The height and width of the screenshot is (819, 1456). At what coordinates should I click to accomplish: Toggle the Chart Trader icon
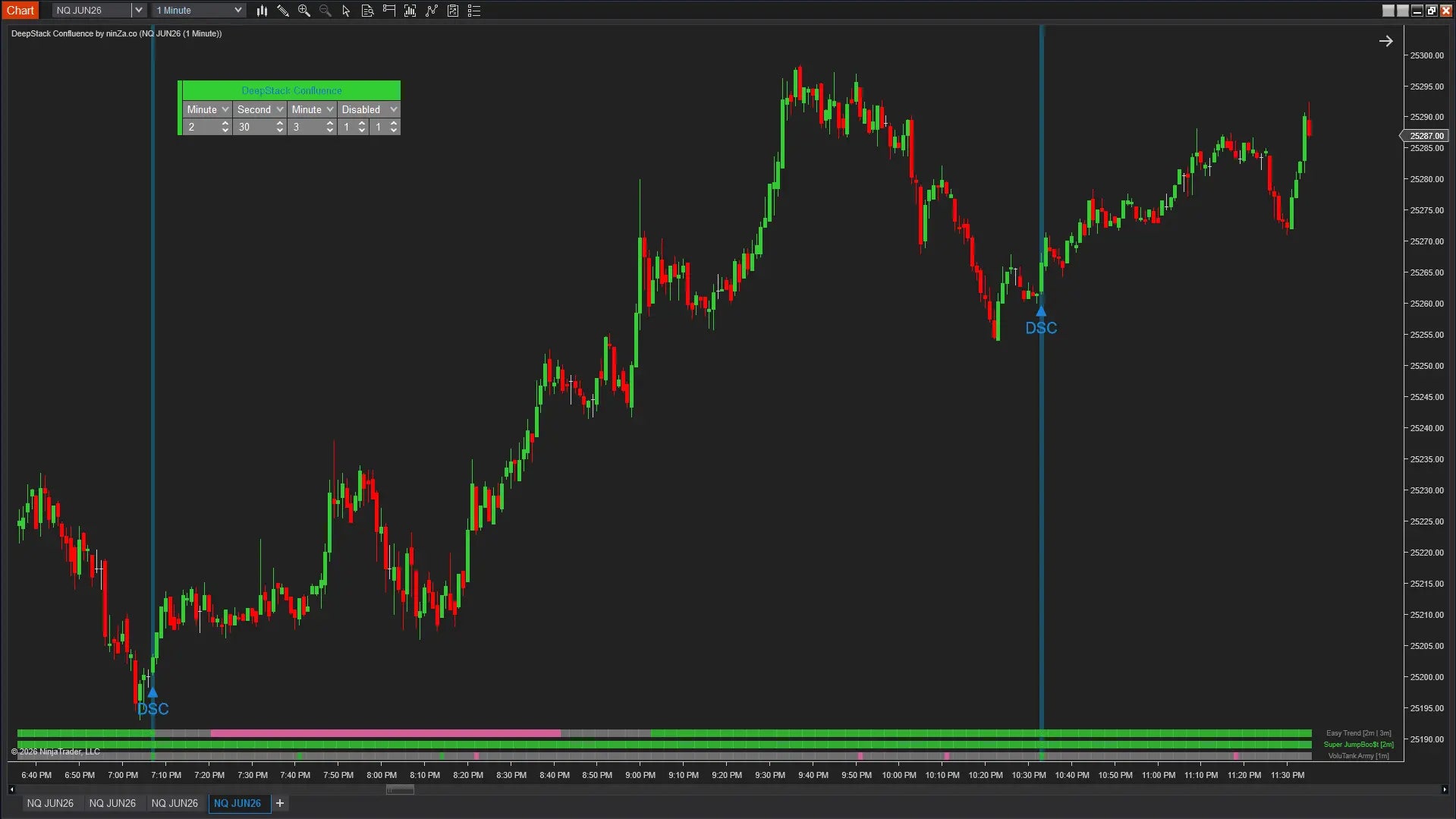pos(389,11)
